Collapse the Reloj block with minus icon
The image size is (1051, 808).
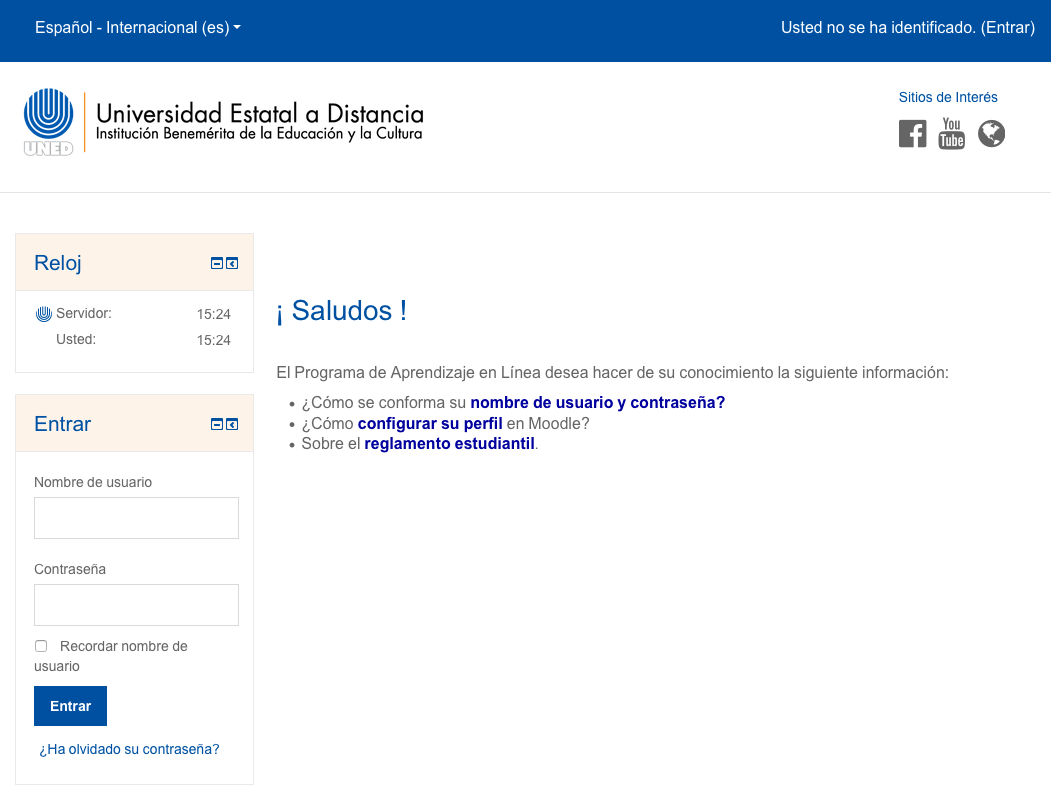[217, 264]
